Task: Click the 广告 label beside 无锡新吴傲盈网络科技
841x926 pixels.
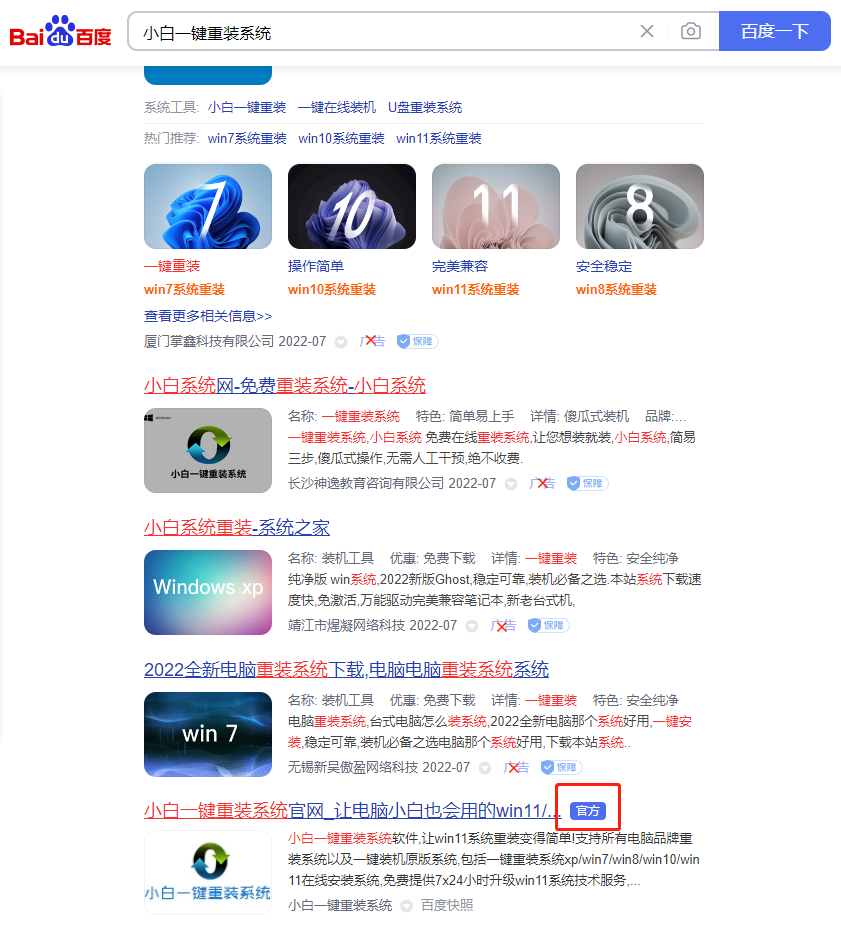Action: click(519, 767)
